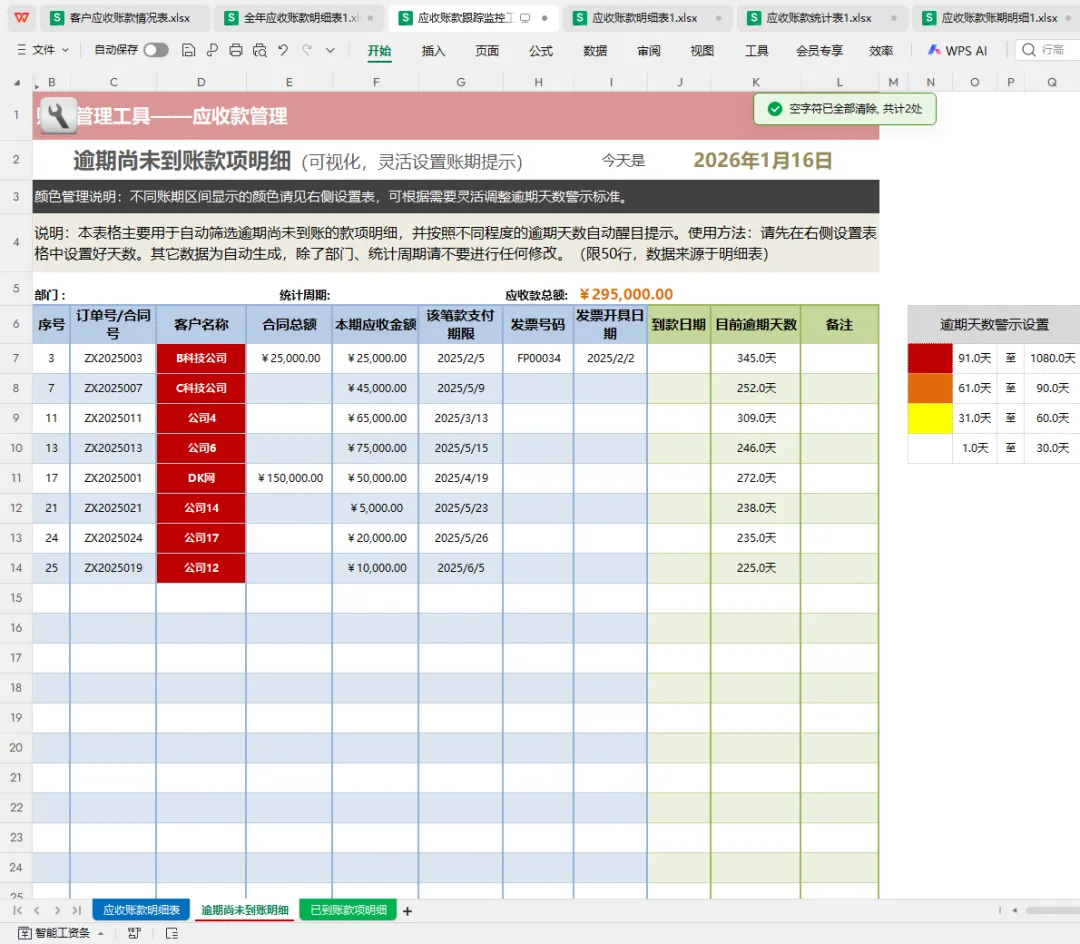Screen dimensions: 1080x944
Task: Click the 2026年1月16日 date cell
Action: [x=763, y=160]
